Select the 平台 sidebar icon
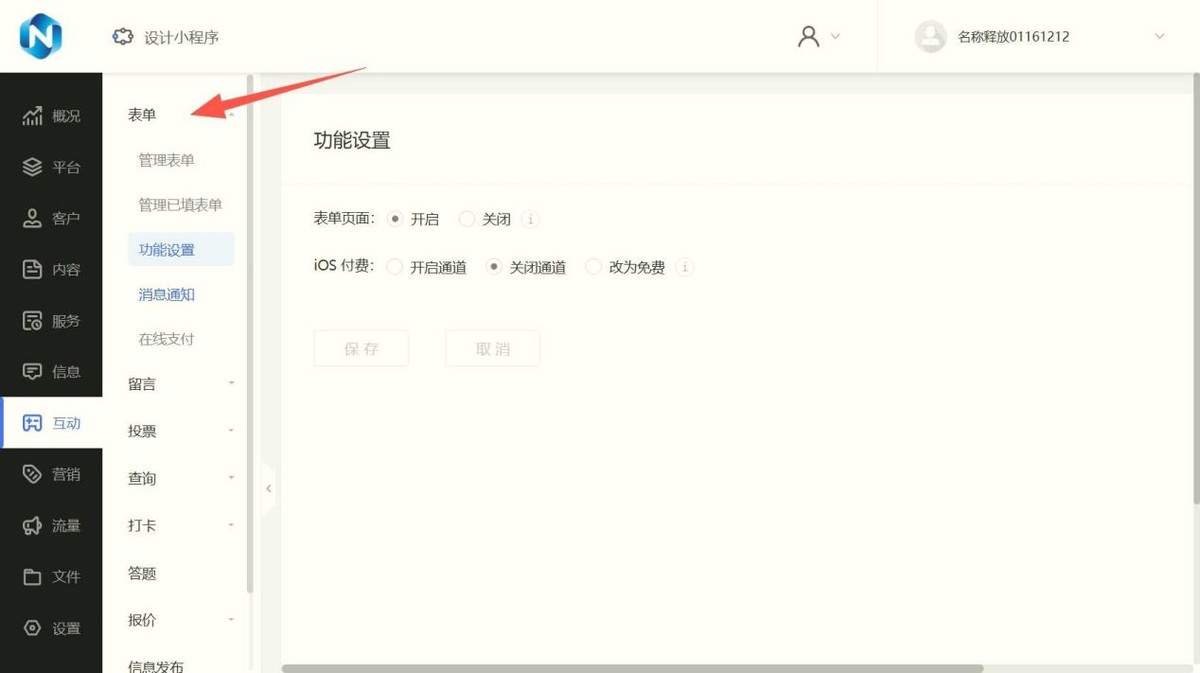 point(51,166)
